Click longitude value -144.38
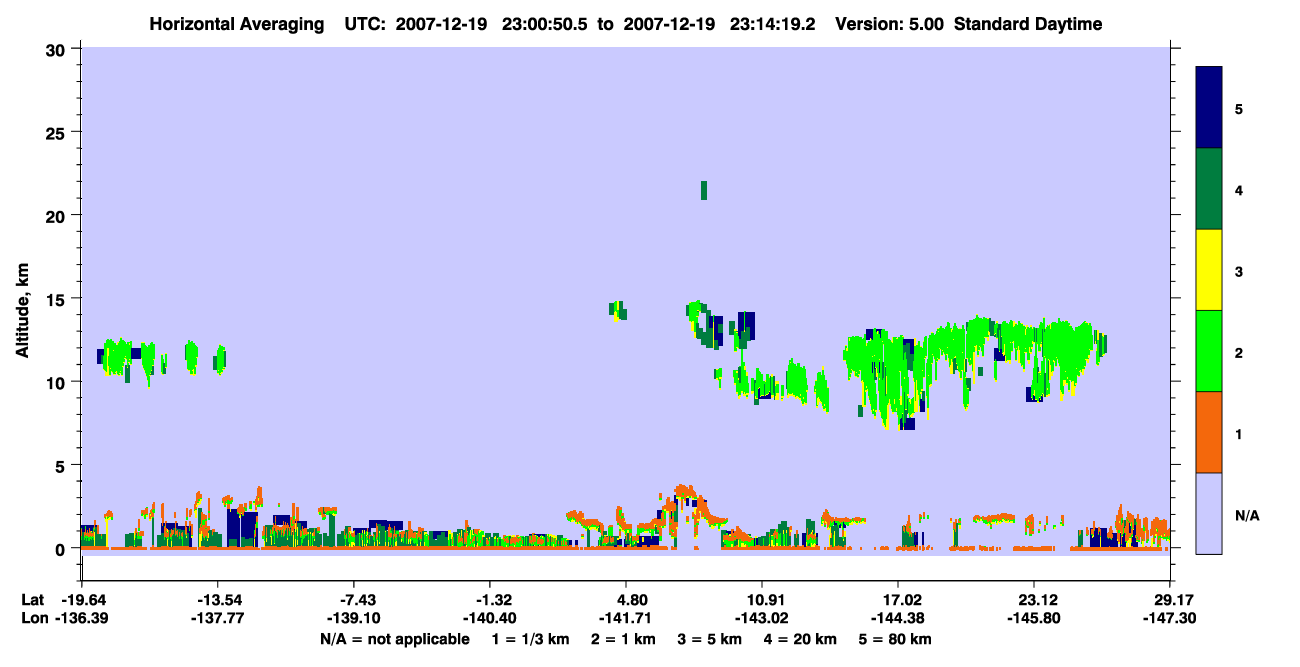The image size is (1300, 667). [x=898, y=619]
